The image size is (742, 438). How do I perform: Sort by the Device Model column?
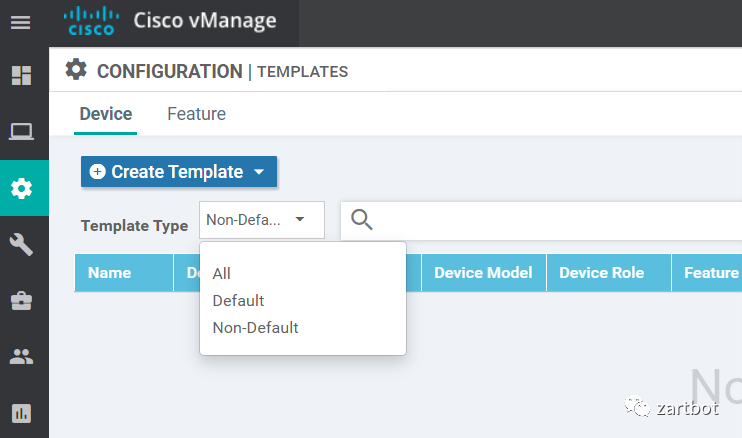484,272
